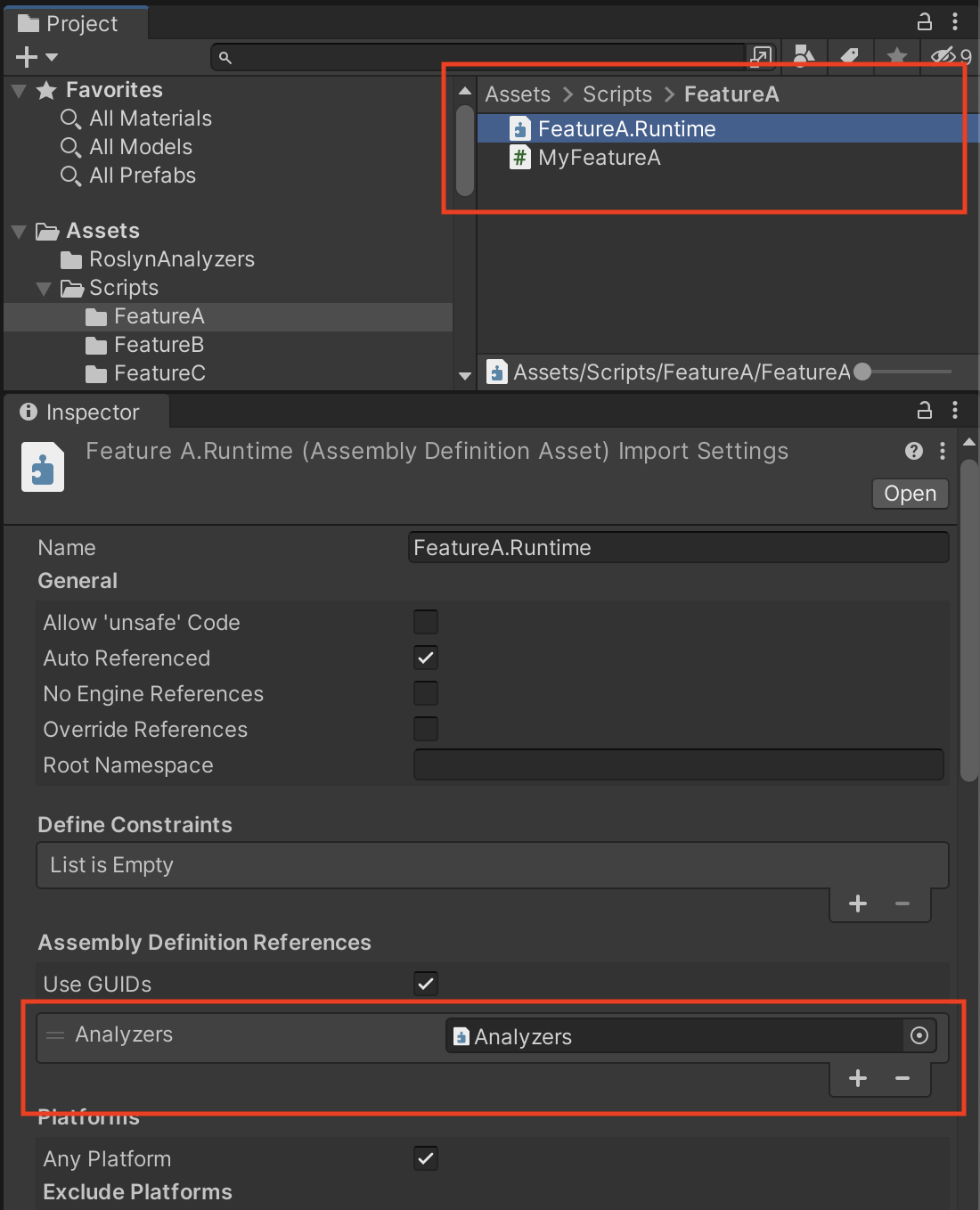Remove a Define Constraint with minus
The height and width of the screenshot is (1210, 980).
pos(902,903)
